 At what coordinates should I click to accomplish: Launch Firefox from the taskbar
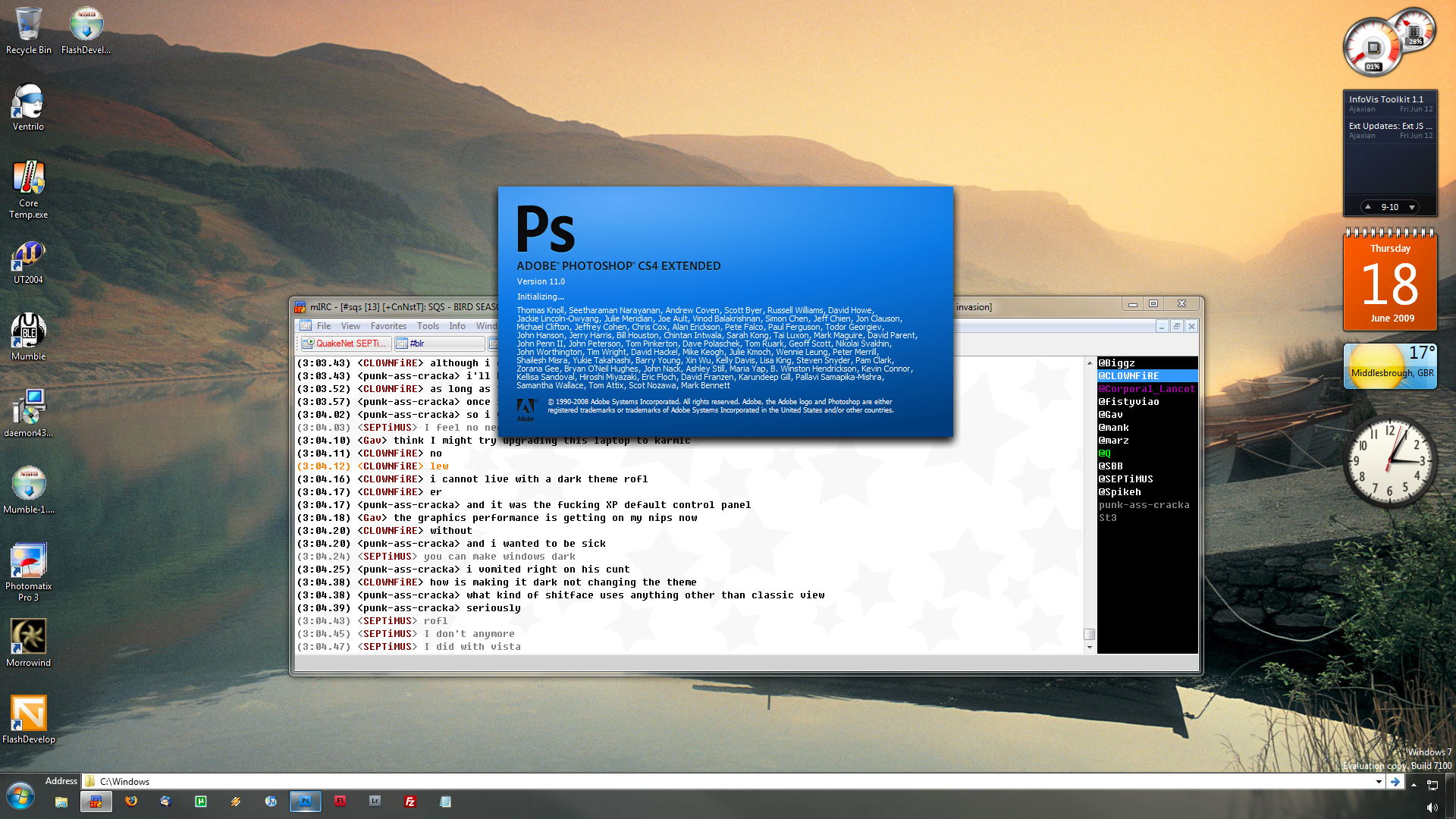click(131, 801)
